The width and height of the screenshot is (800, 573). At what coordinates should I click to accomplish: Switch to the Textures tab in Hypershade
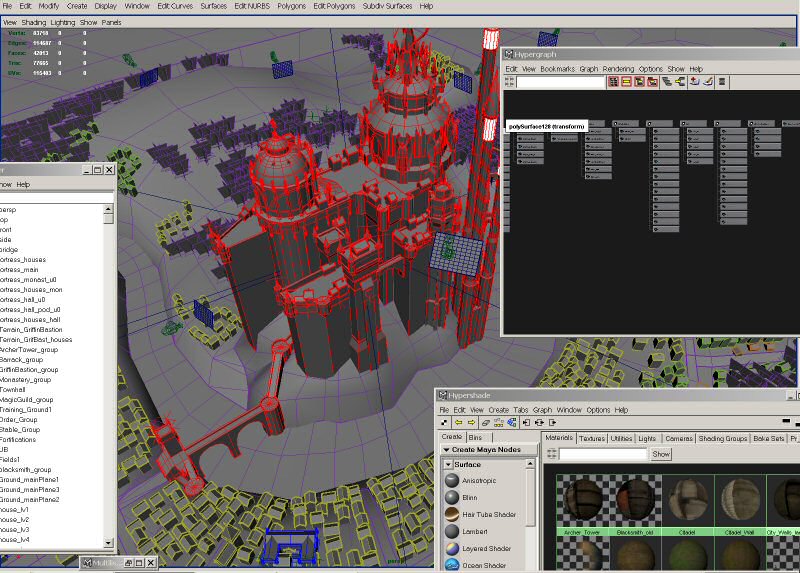(x=592, y=438)
